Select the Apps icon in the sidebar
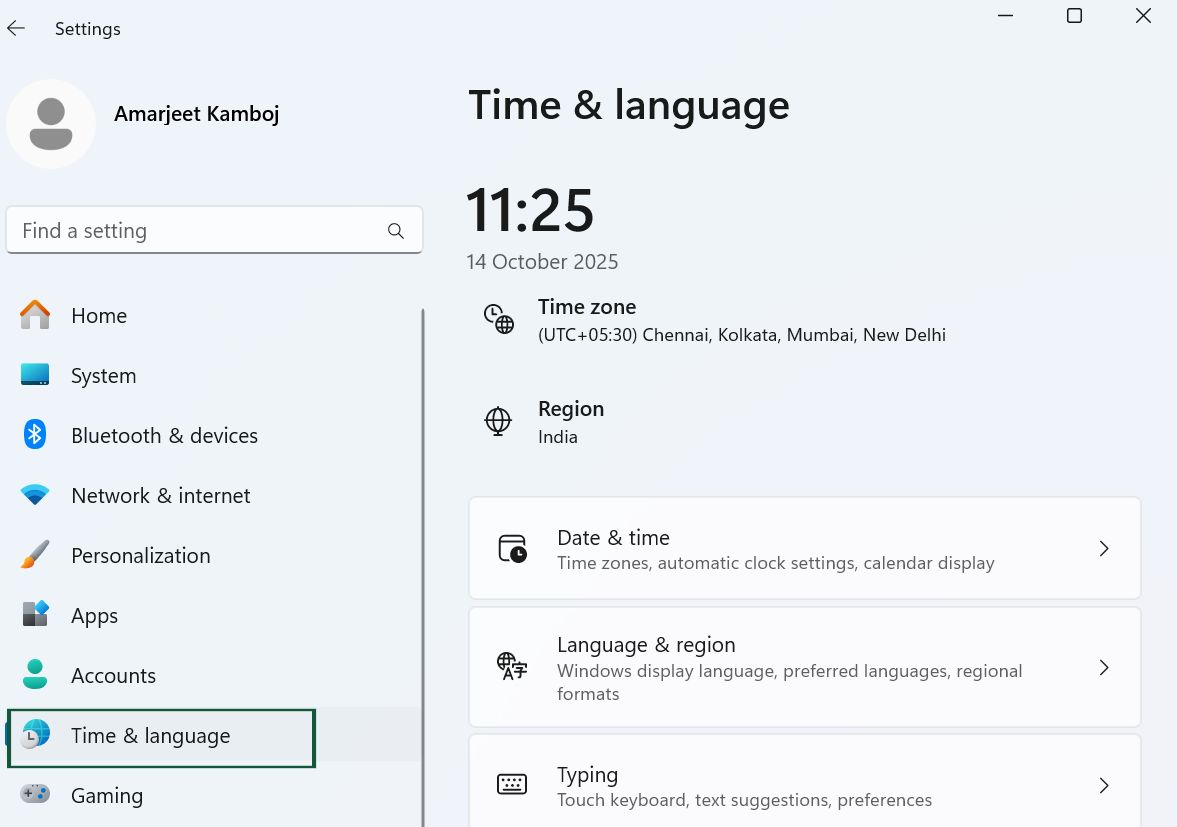 click(35, 615)
